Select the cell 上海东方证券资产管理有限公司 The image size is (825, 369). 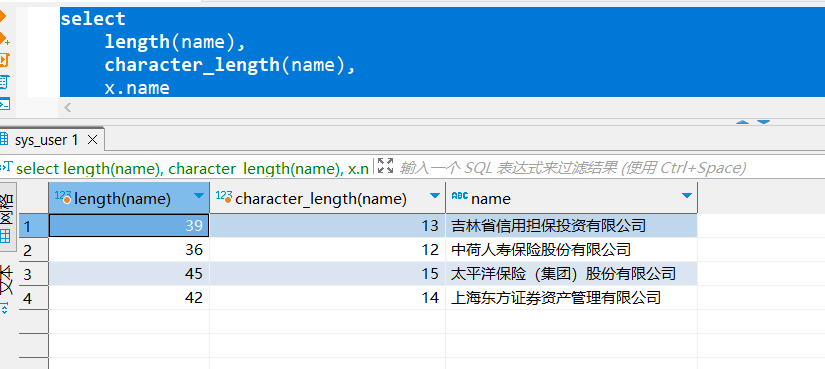[571, 297]
